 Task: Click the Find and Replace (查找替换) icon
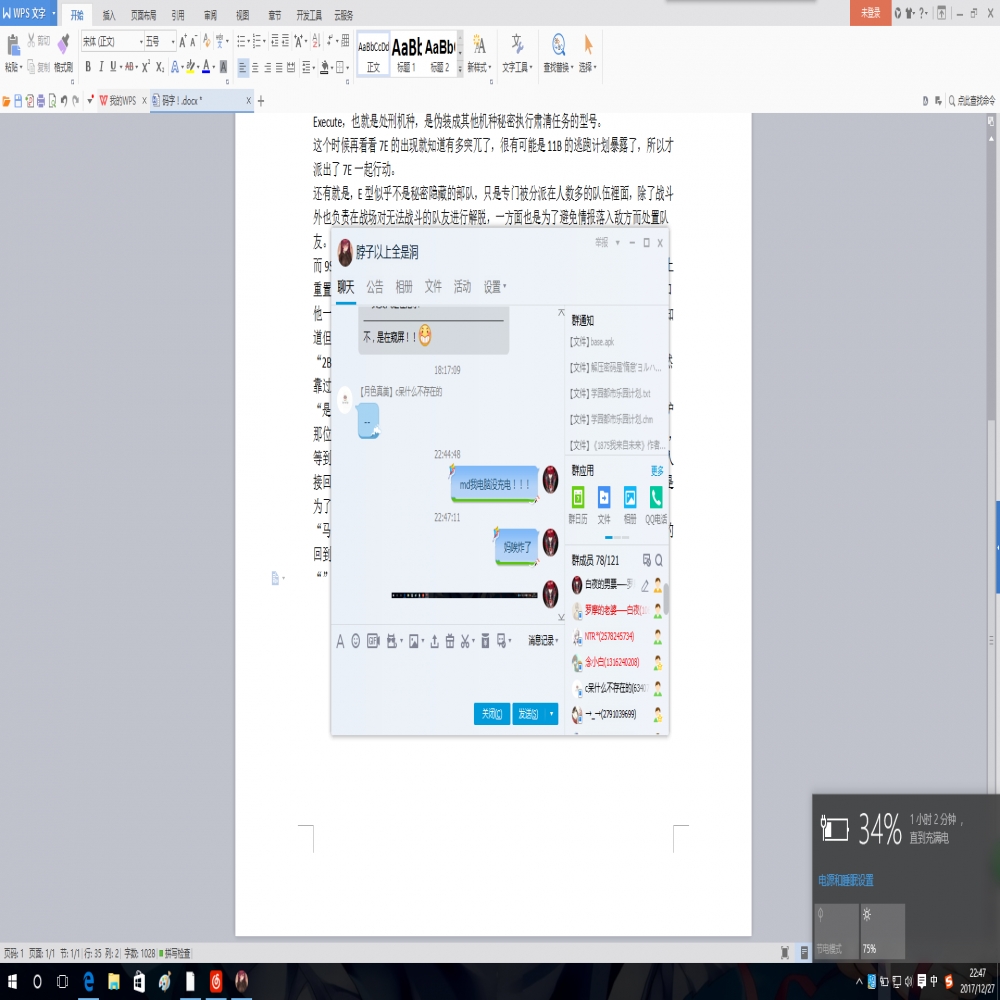click(558, 50)
